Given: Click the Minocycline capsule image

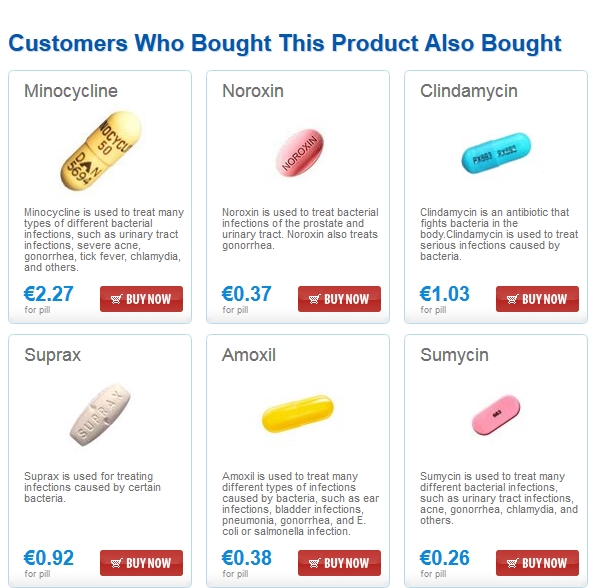Looking at the screenshot, I should 101,151.
